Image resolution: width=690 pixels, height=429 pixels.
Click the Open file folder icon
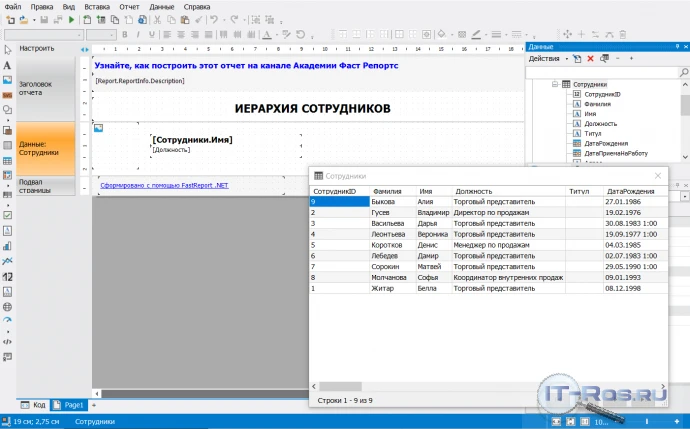(24, 20)
